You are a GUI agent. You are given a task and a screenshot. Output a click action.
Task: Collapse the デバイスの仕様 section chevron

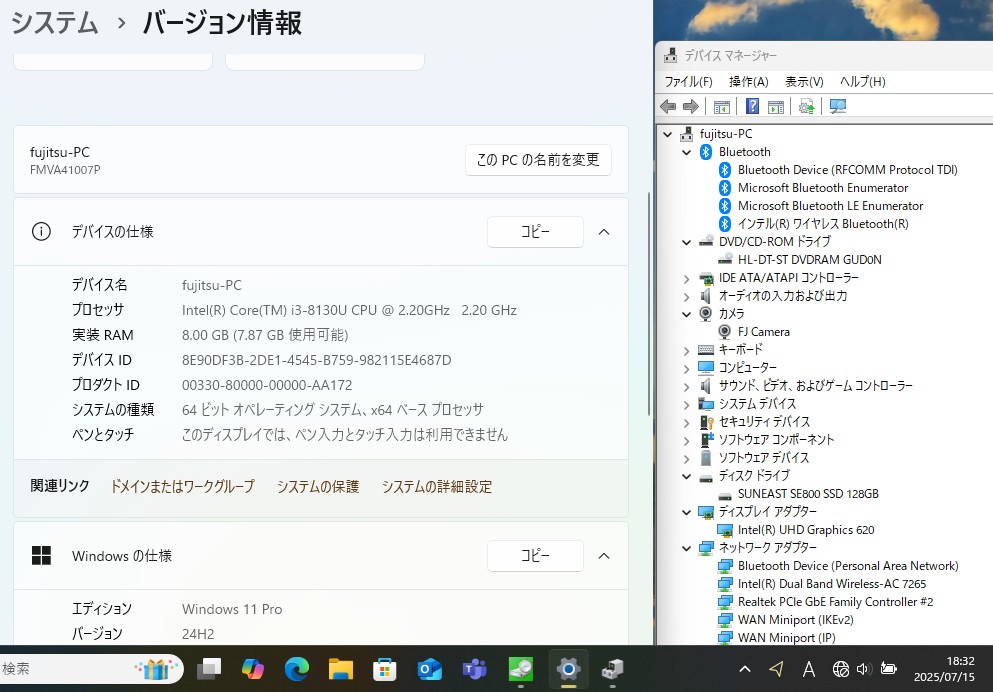(x=604, y=232)
